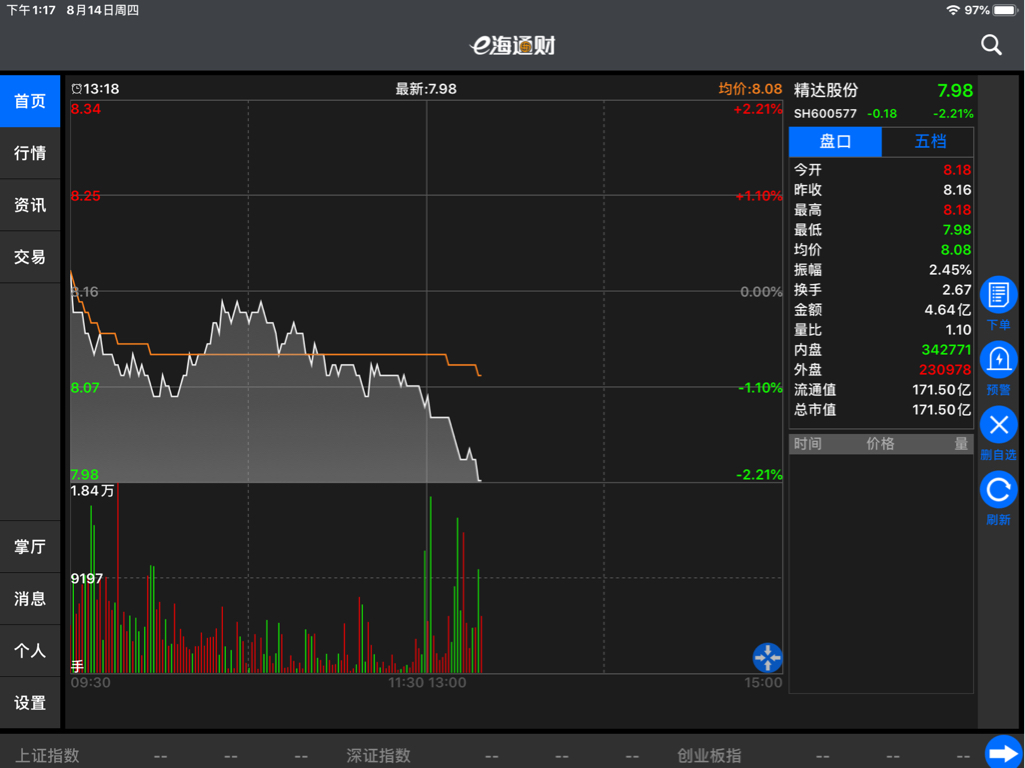Tap the 时间 column header

point(807,444)
